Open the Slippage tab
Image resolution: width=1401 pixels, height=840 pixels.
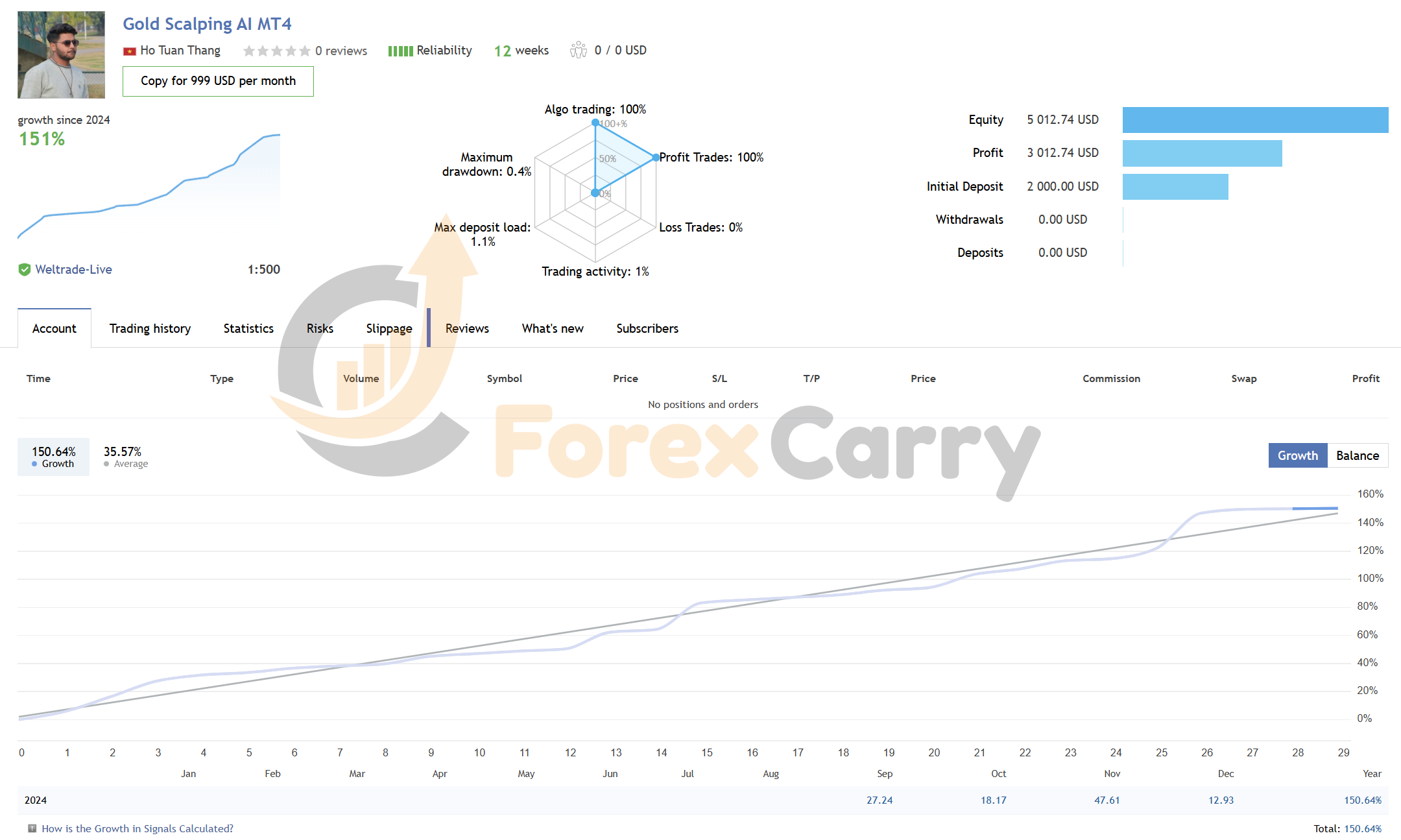point(389,329)
